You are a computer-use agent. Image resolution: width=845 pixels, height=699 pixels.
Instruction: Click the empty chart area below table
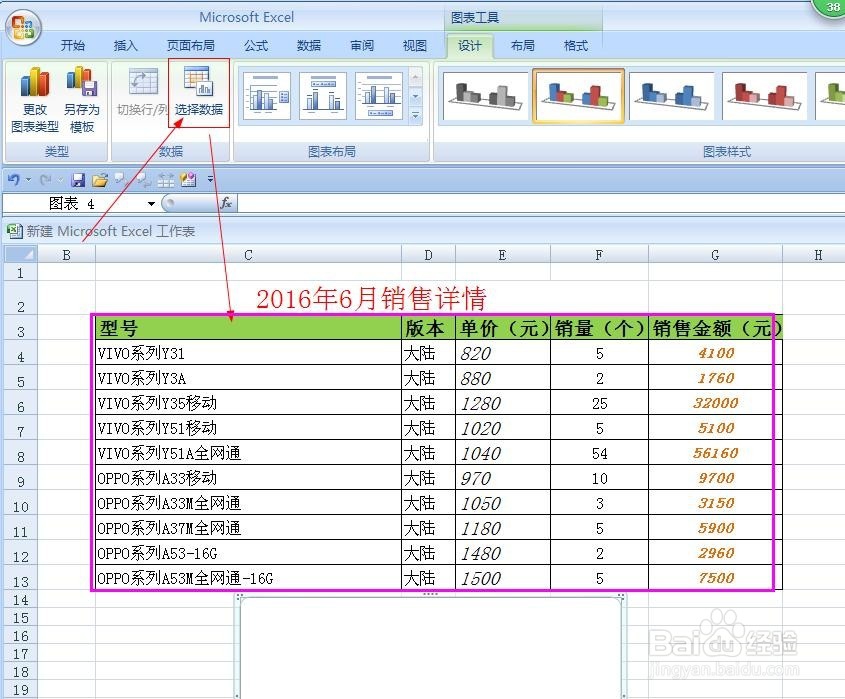coord(431,647)
